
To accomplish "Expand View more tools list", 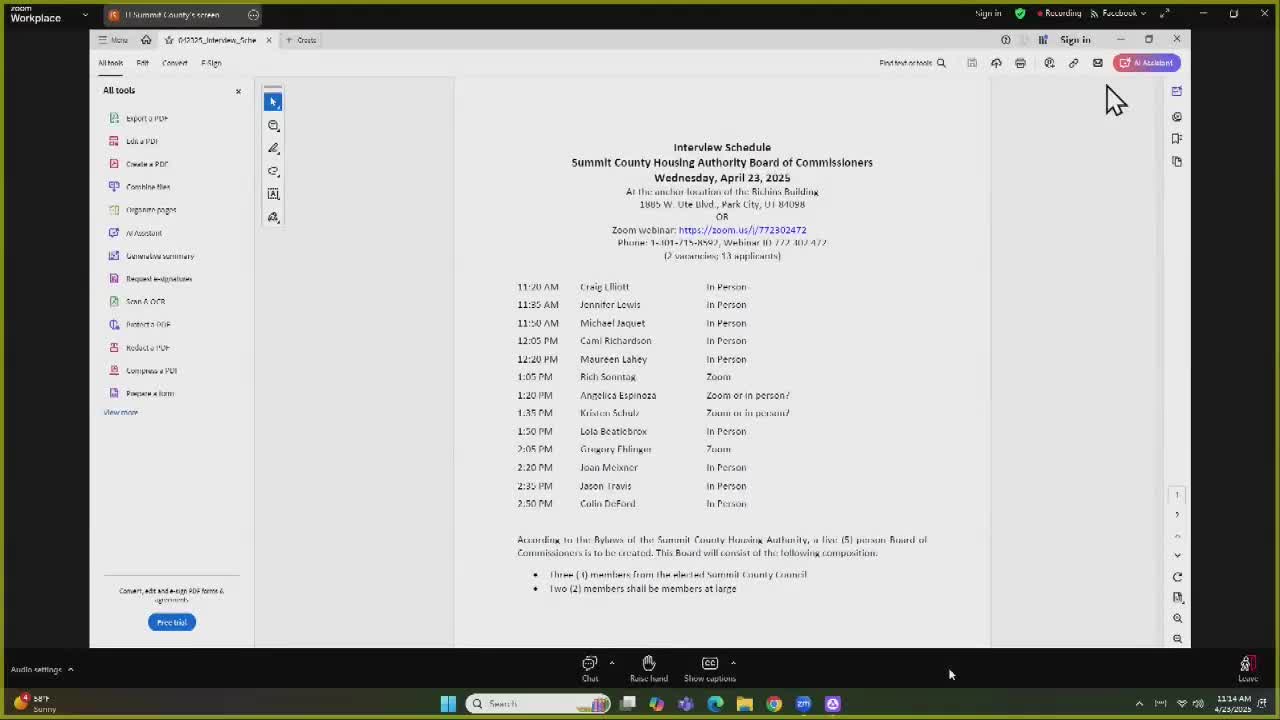I will [x=121, y=412].
